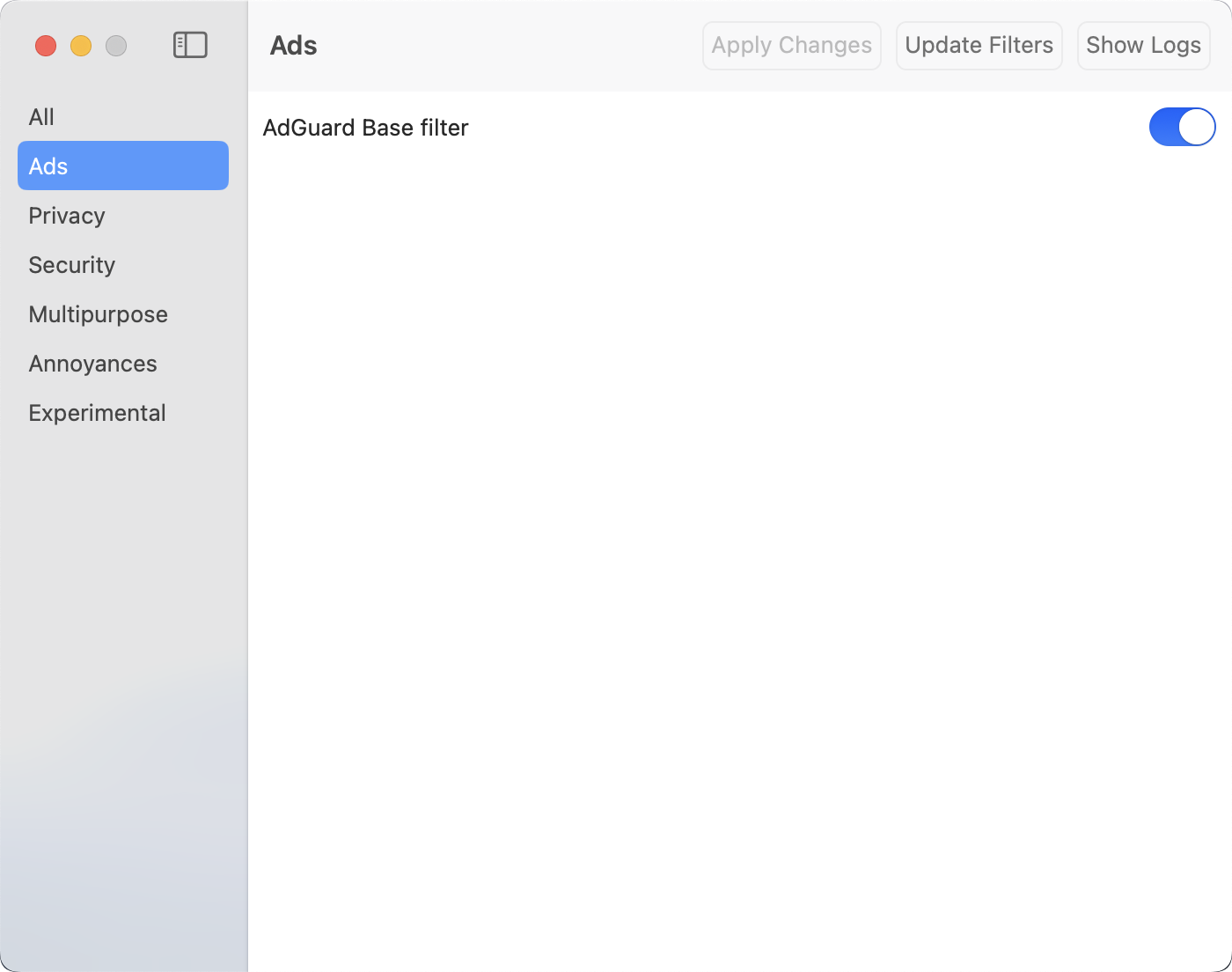Toggle the sidebar visibility icon

click(190, 45)
